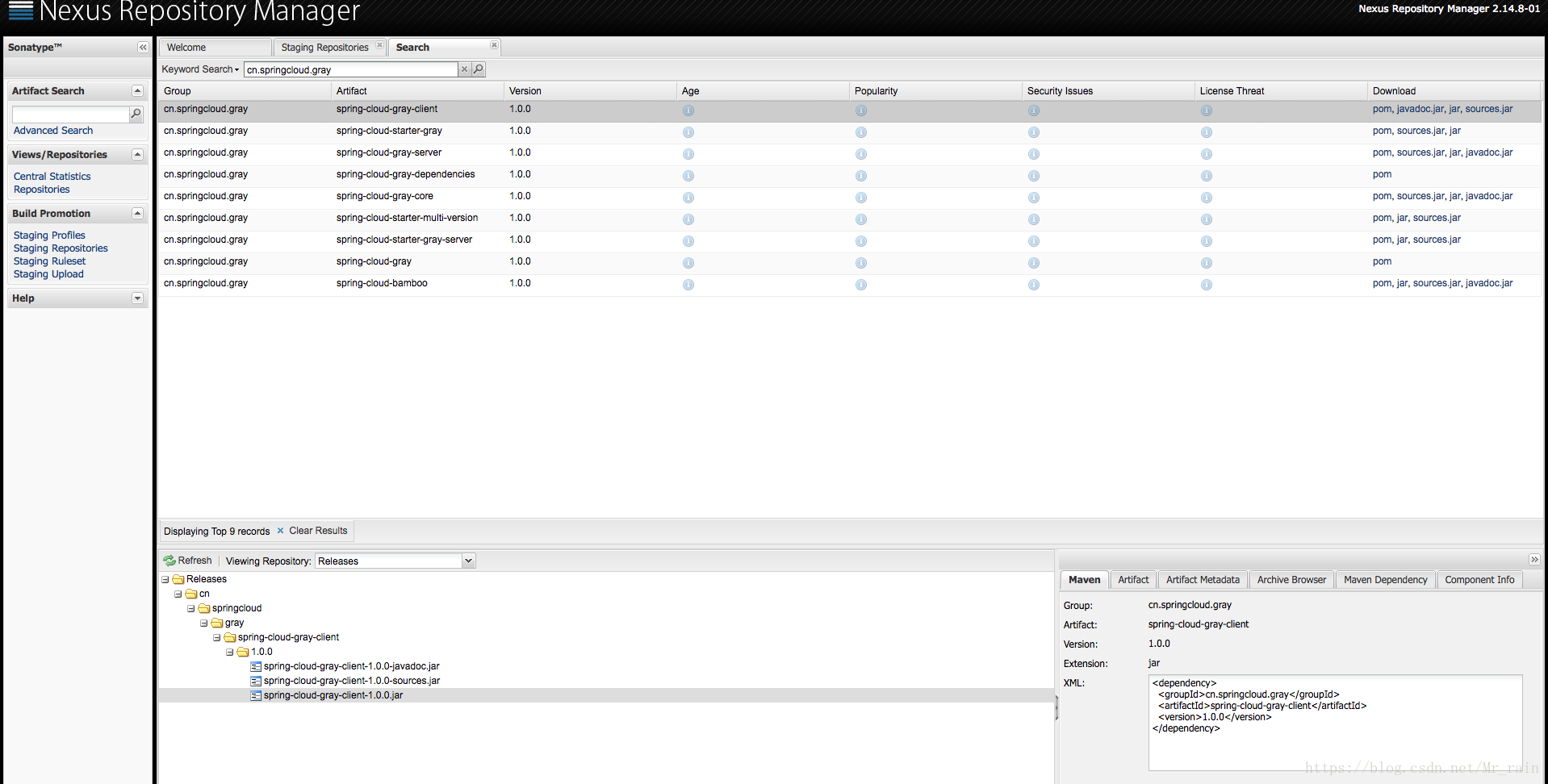Open the Keyword Search type dropdown

click(x=200, y=69)
